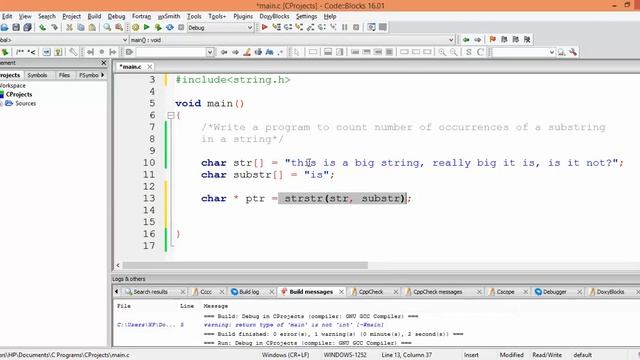Click the warning message about 'main' return type
This screenshot has width=640, height=360.
(x=294, y=325)
